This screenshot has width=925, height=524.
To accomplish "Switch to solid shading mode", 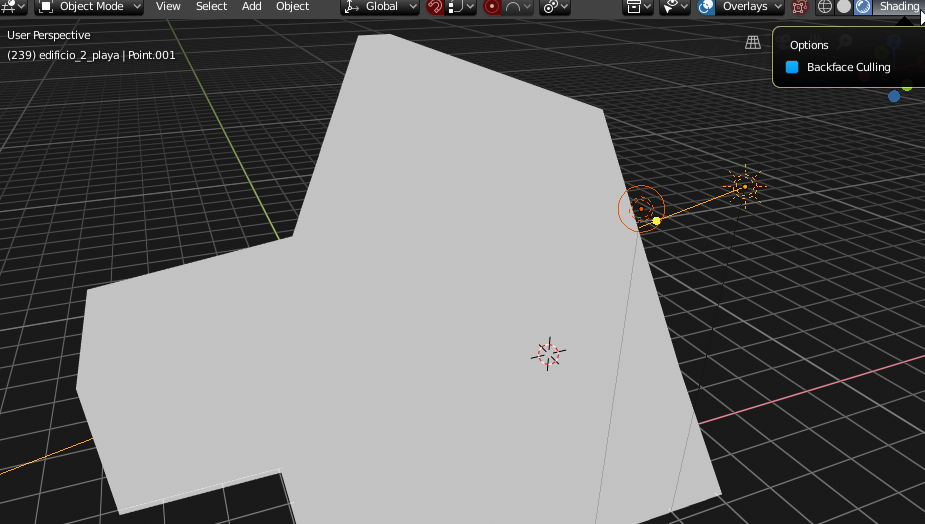I will (x=844, y=6).
